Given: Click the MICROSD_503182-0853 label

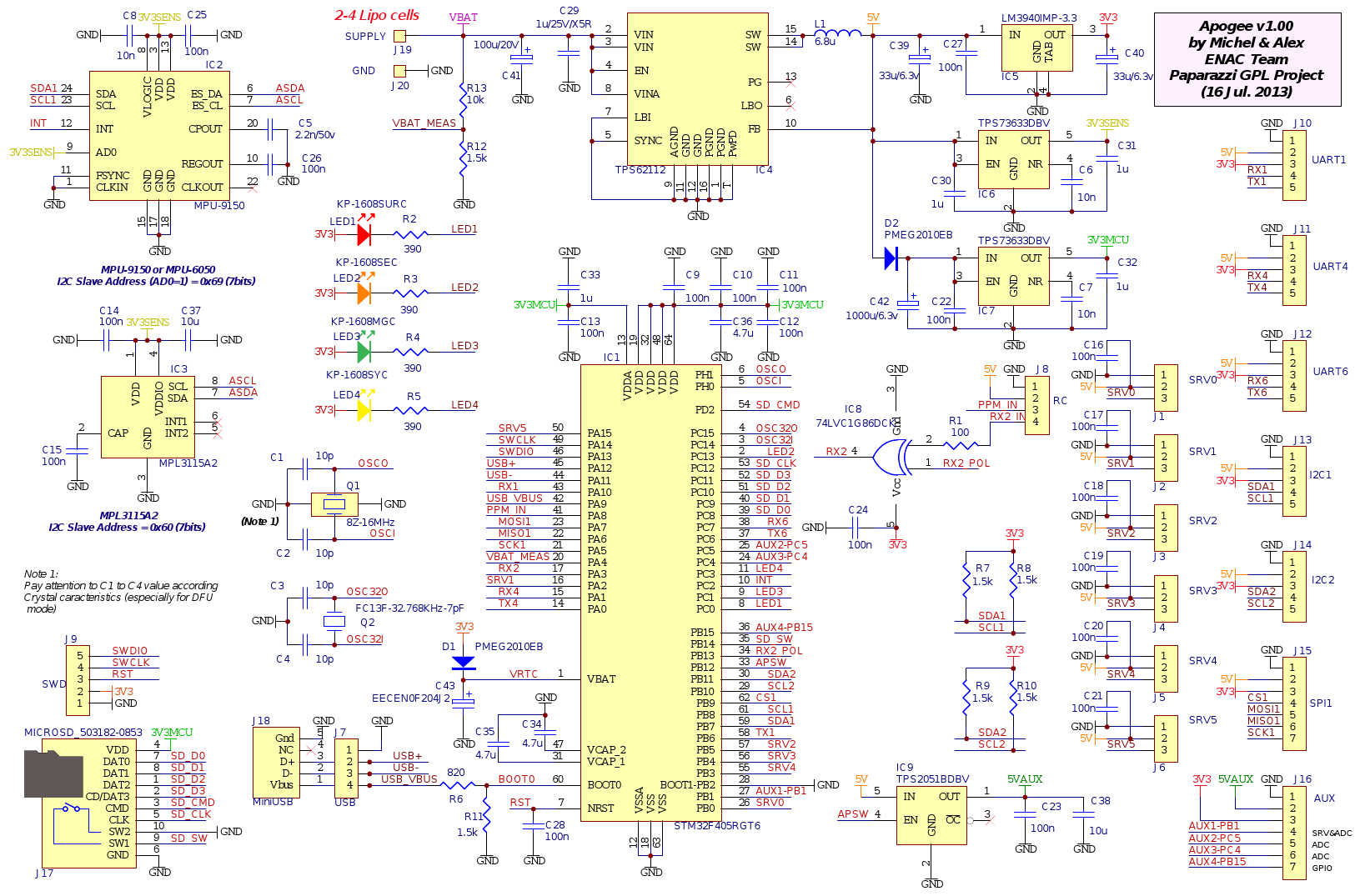Looking at the screenshot, I should click(x=83, y=733).
